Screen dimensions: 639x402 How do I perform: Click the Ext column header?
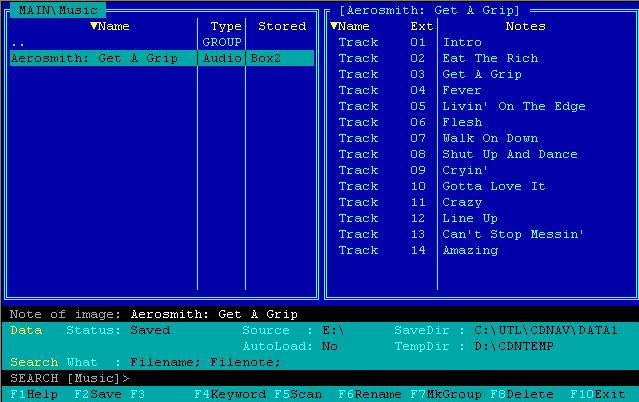coord(421,27)
